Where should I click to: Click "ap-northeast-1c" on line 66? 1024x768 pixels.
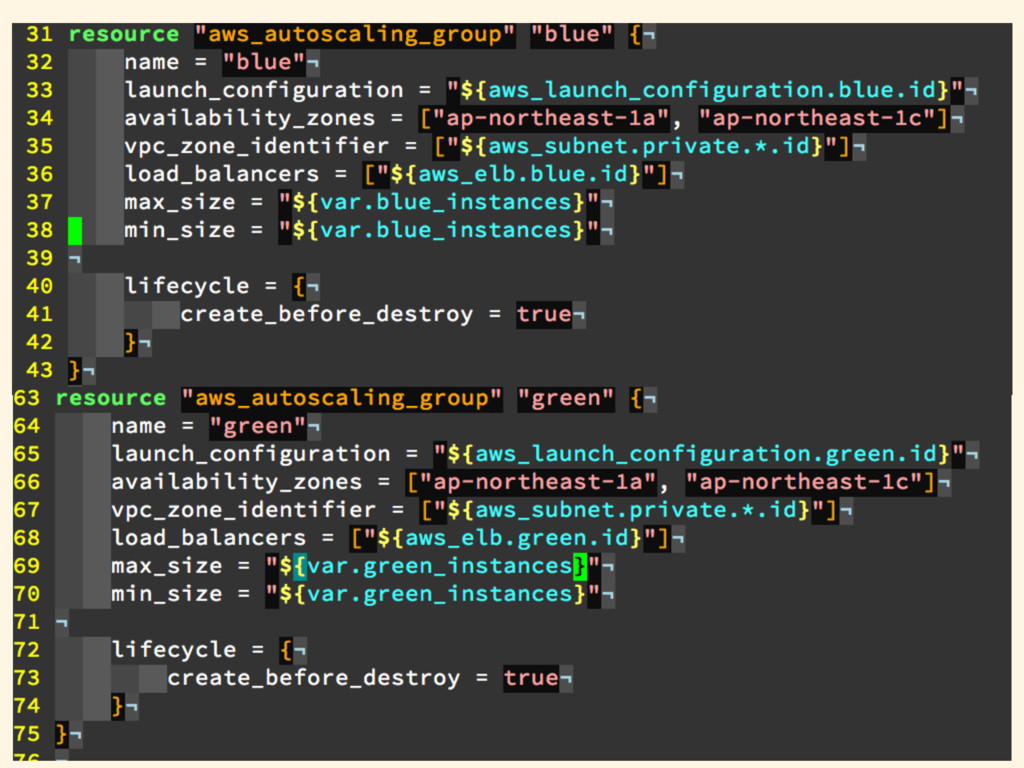(x=804, y=482)
